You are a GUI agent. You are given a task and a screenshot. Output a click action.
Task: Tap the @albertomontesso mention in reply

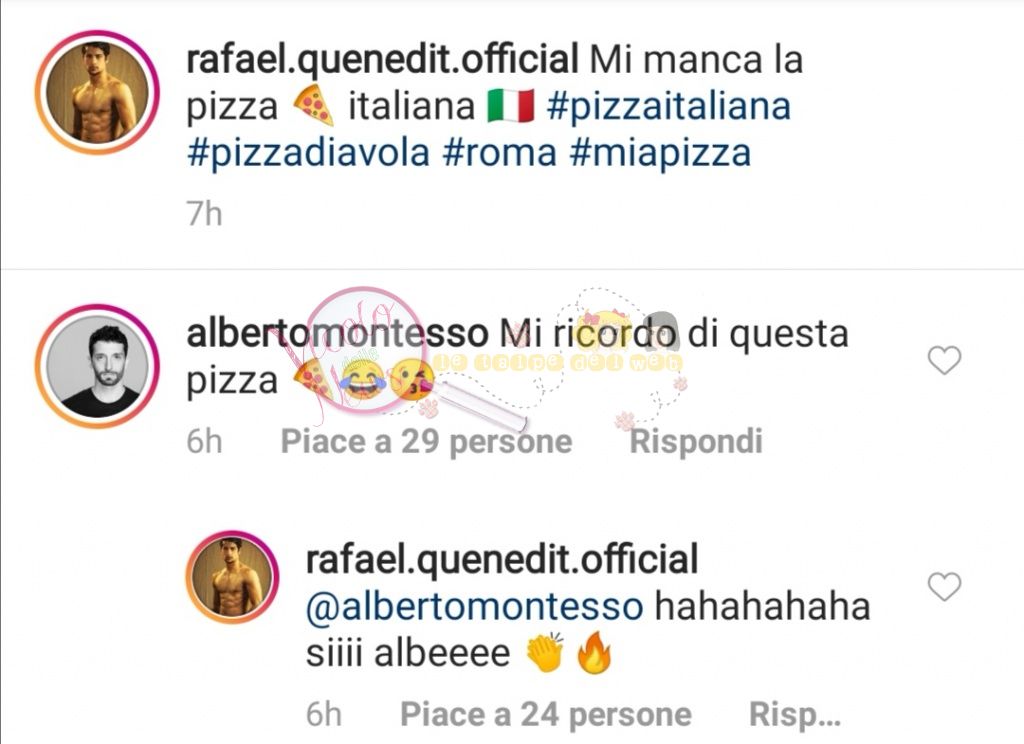point(475,607)
